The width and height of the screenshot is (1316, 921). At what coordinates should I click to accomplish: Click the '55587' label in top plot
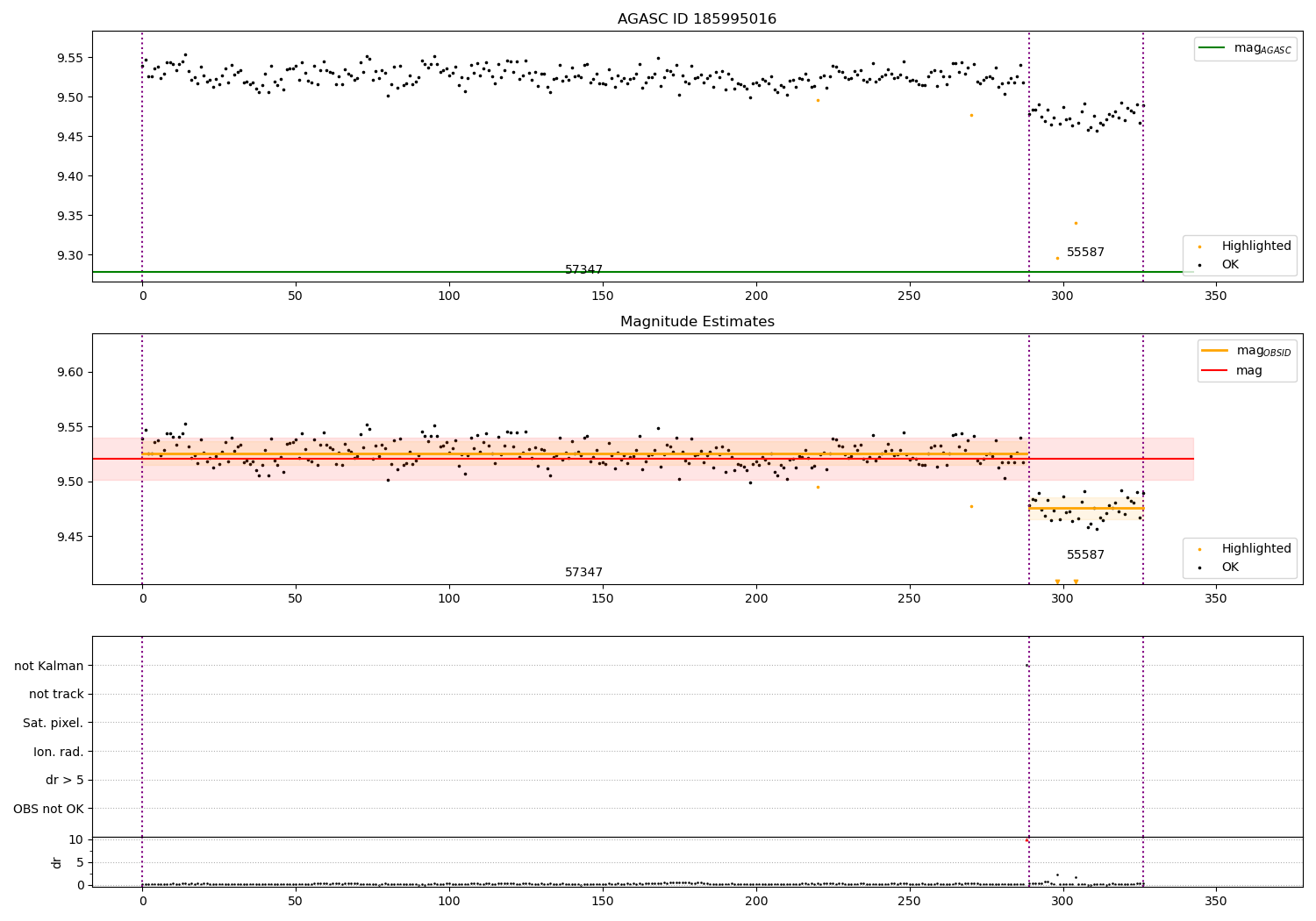(1085, 253)
